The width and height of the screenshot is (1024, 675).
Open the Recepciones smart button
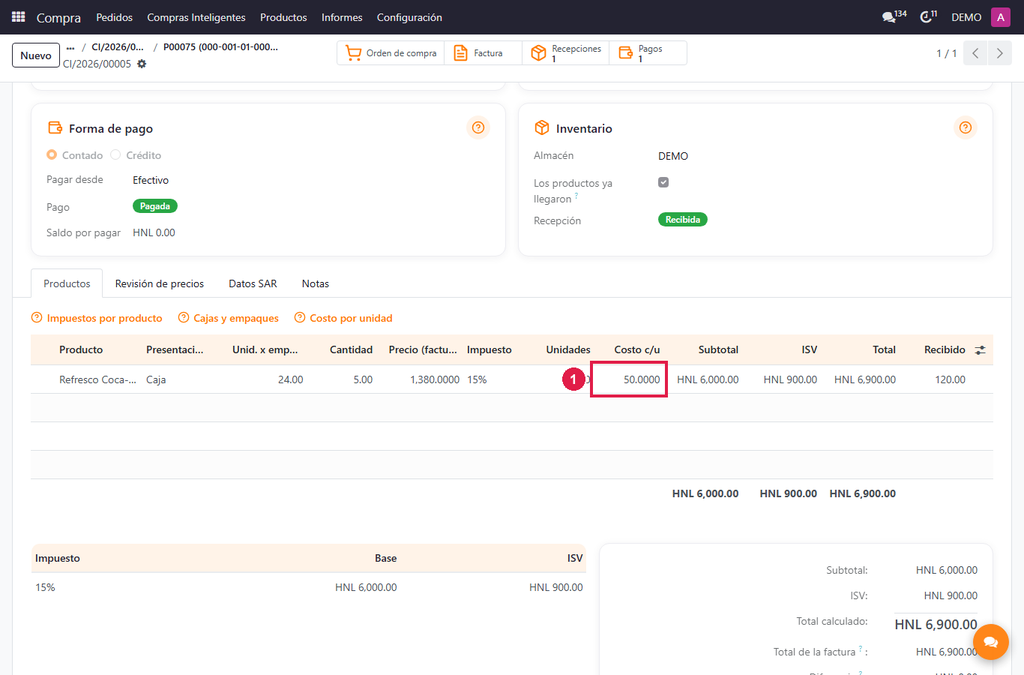coord(566,53)
